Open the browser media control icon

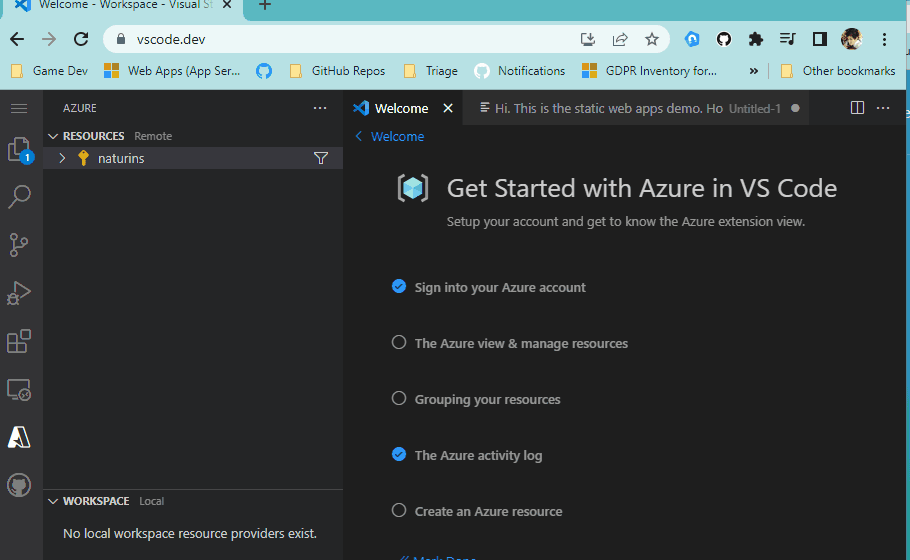click(788, 39)
